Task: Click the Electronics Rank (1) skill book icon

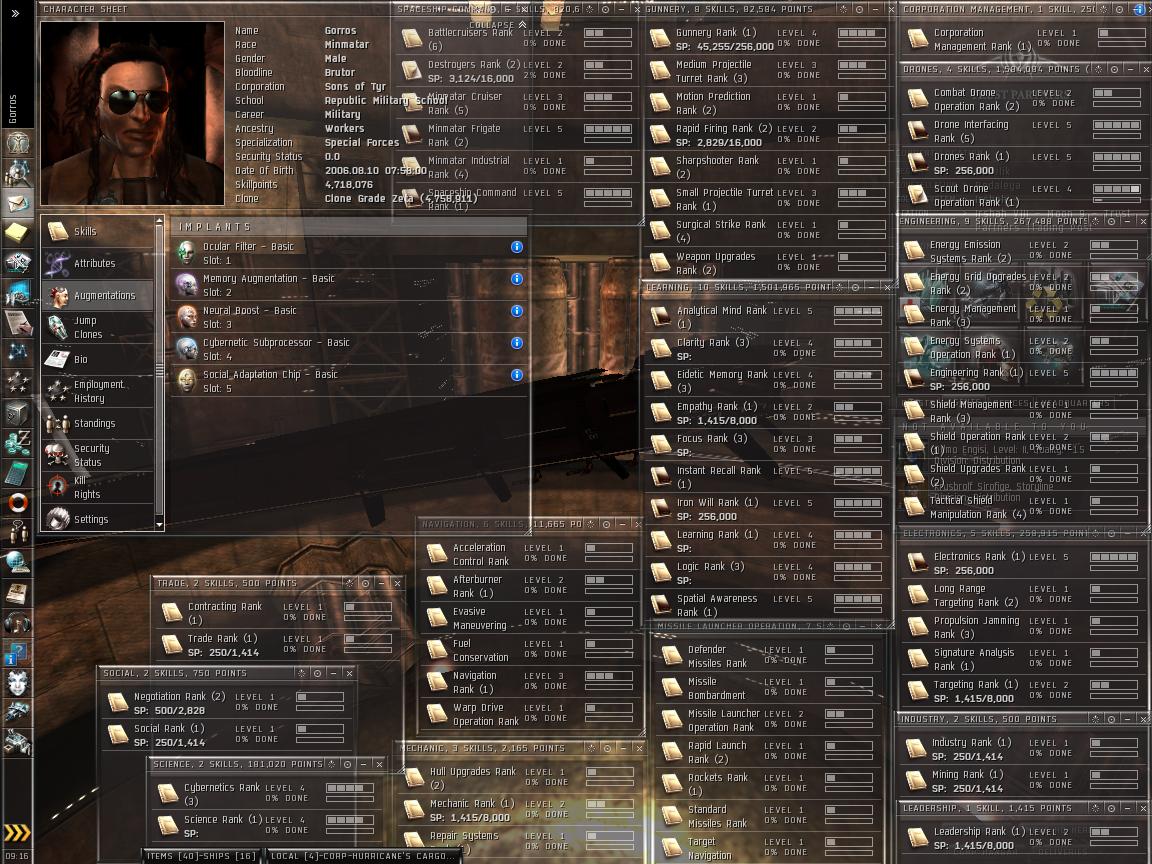Action: [x=917, y=563]
